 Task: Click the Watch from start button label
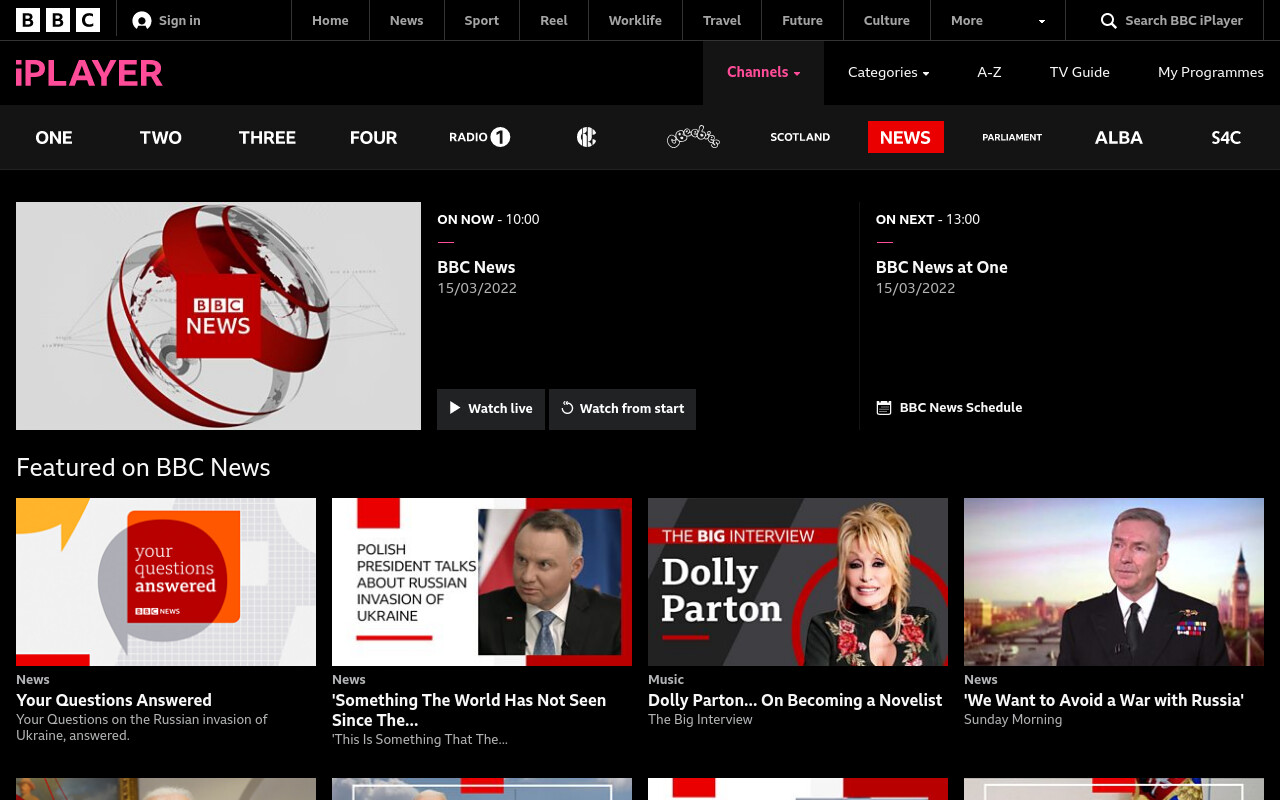(x=632, y=408)
